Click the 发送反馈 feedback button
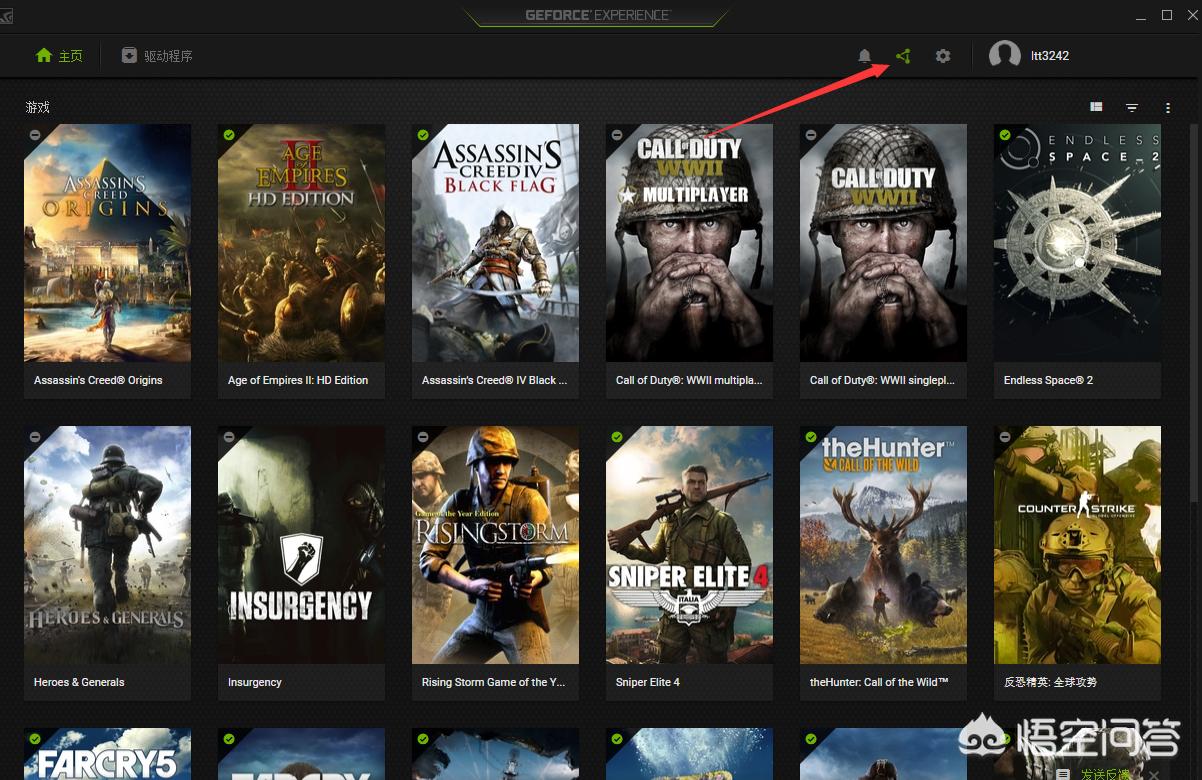This screenshot has height=780, width=1202. point(1094,773)
